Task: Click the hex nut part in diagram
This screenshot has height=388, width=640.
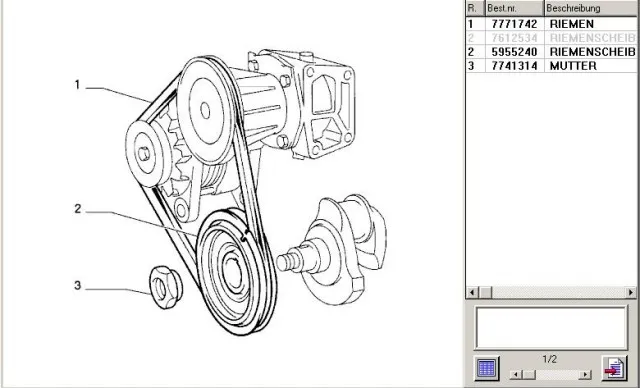Action: click(166, 287)
